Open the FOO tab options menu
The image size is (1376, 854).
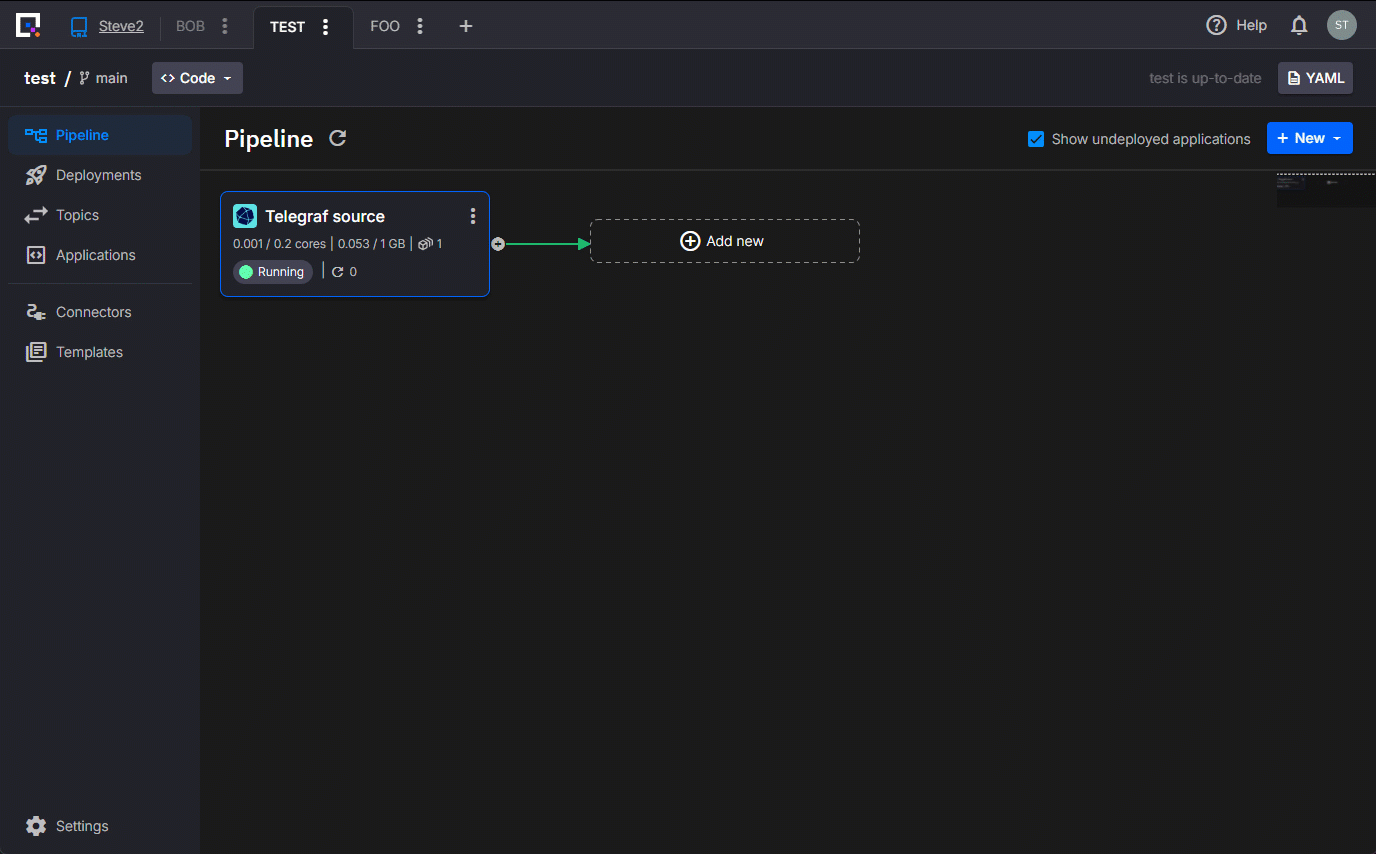[x=420, y=27]
